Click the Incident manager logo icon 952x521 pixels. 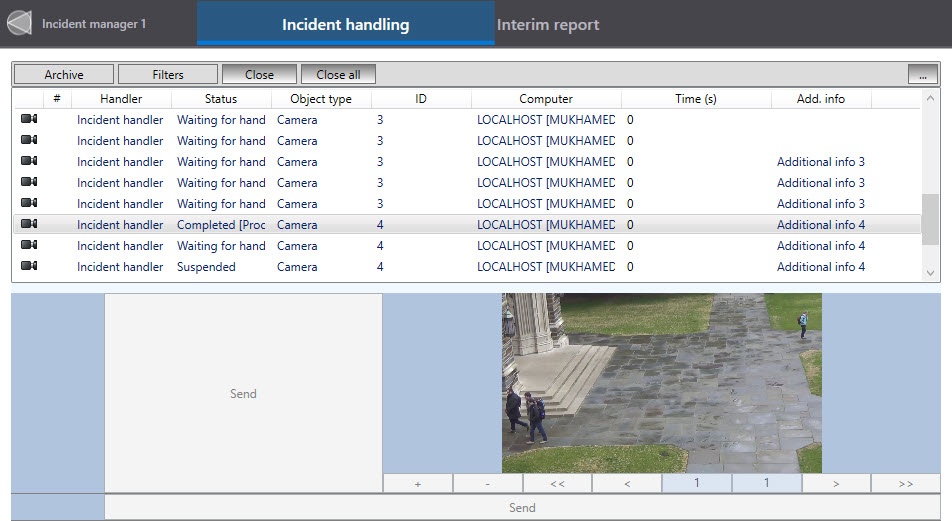tap(19, 23)
